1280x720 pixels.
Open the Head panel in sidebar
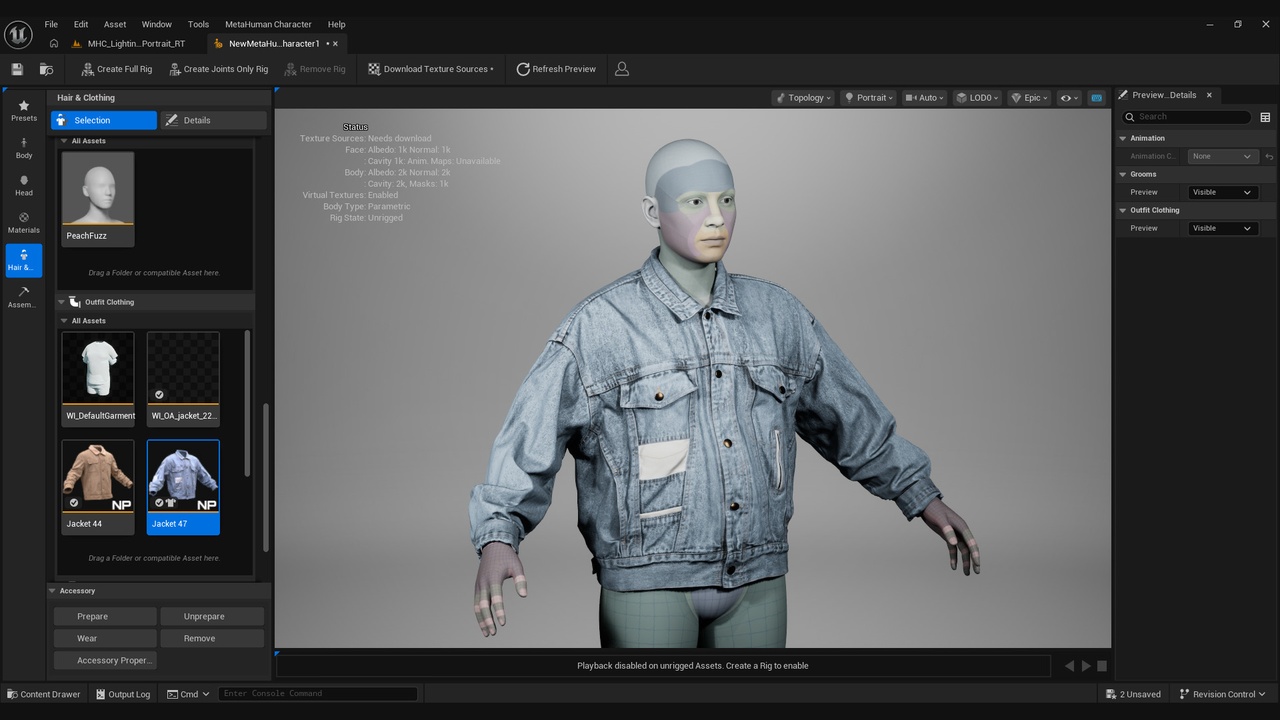[24, 186]
